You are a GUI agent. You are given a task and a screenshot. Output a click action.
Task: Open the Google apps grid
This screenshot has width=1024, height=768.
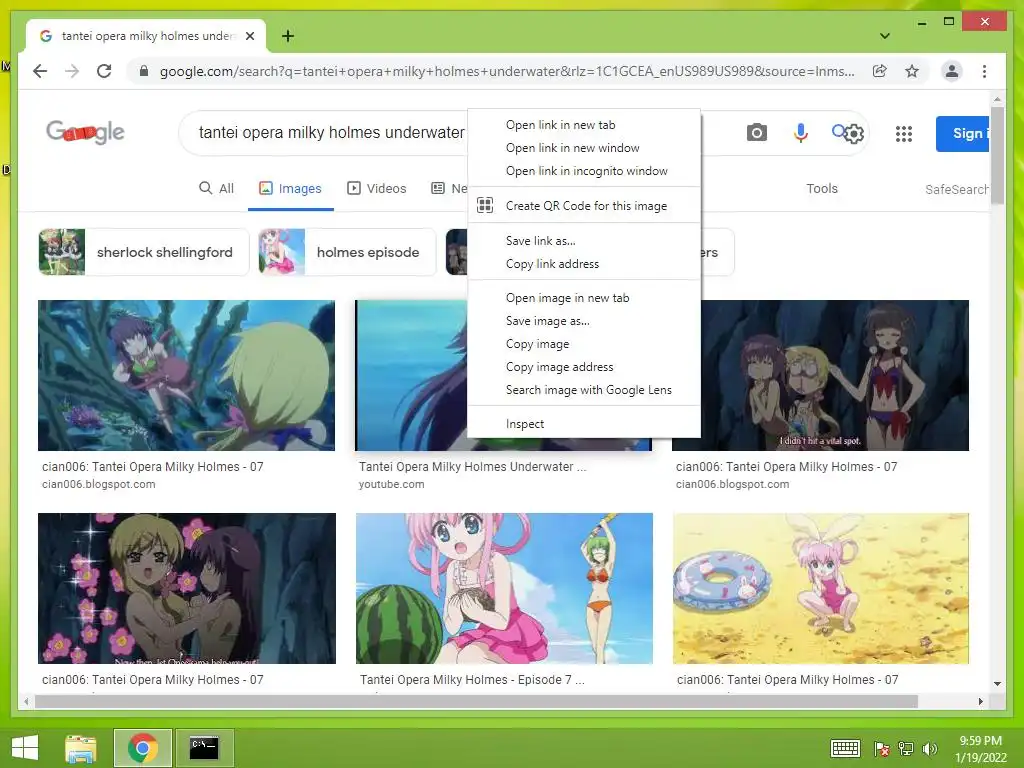point(904,134)
